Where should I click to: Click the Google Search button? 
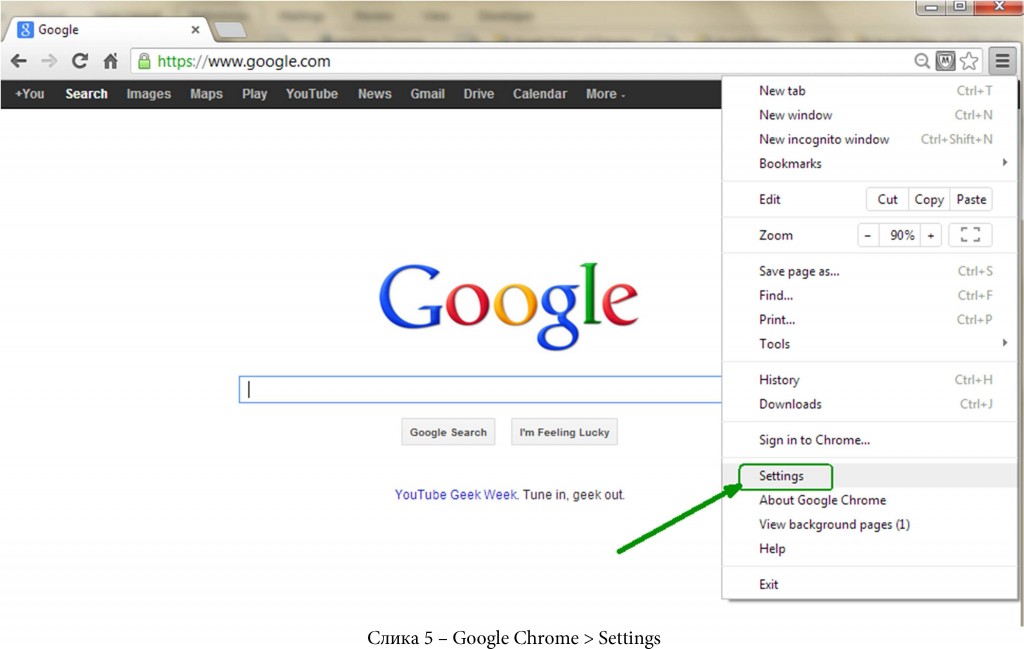448,432
